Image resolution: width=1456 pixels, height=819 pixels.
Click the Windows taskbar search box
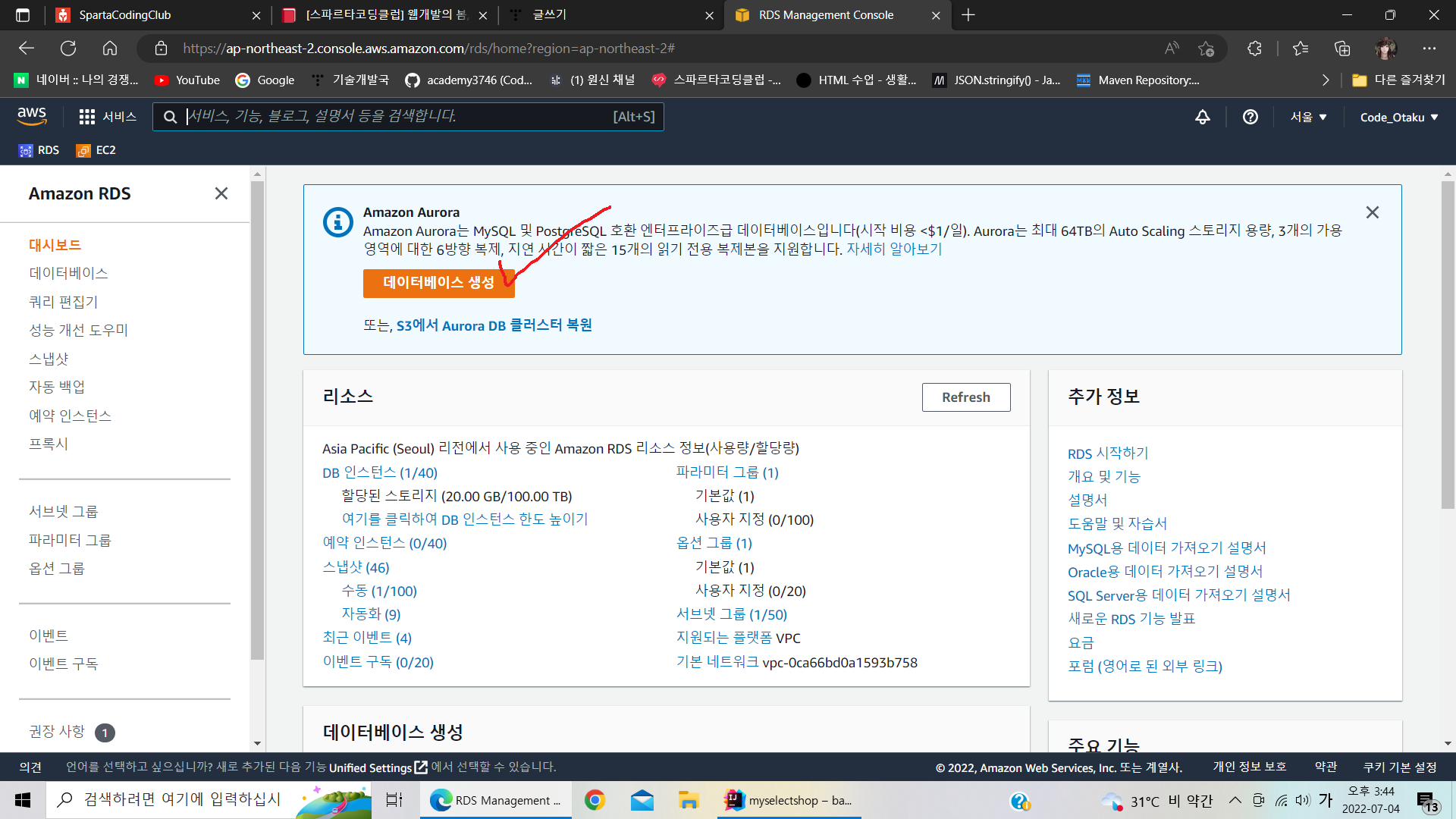[209, 800]
